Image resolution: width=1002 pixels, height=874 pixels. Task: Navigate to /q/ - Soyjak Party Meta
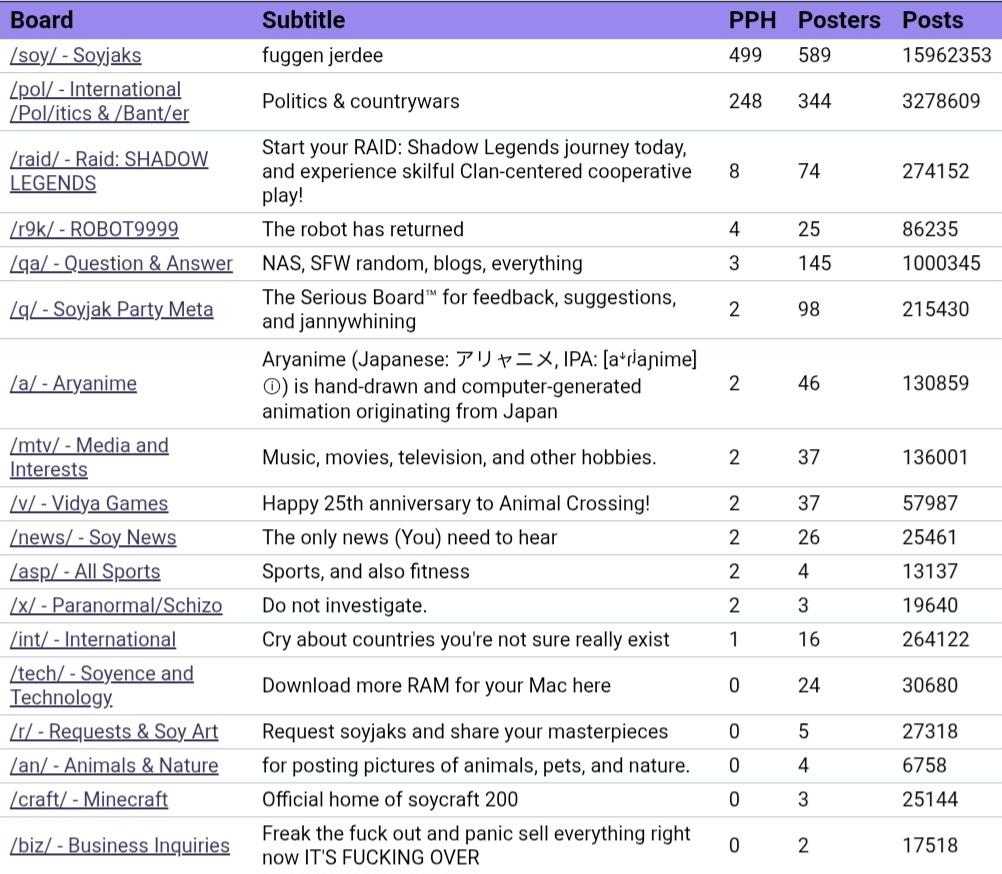coord(111,309)
